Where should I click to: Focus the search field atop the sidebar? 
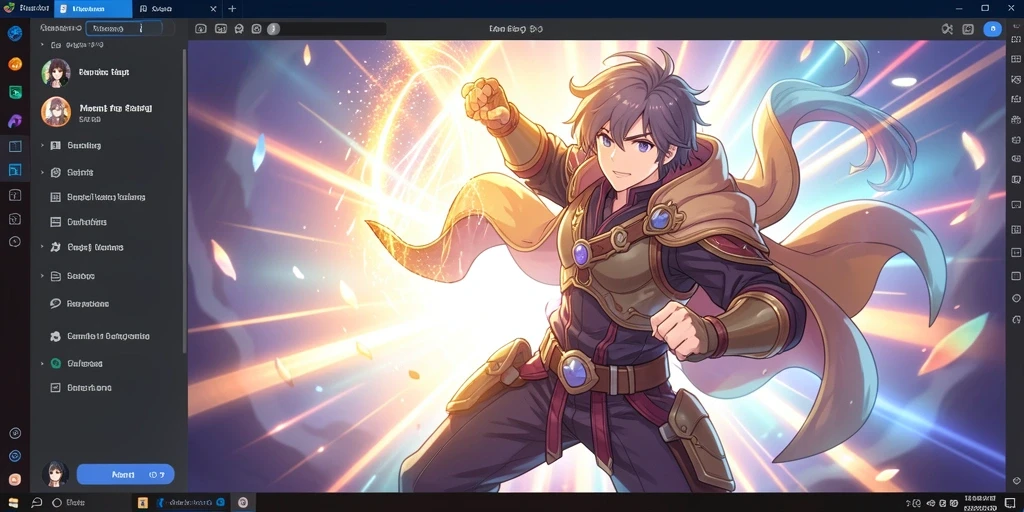point(124,29)
